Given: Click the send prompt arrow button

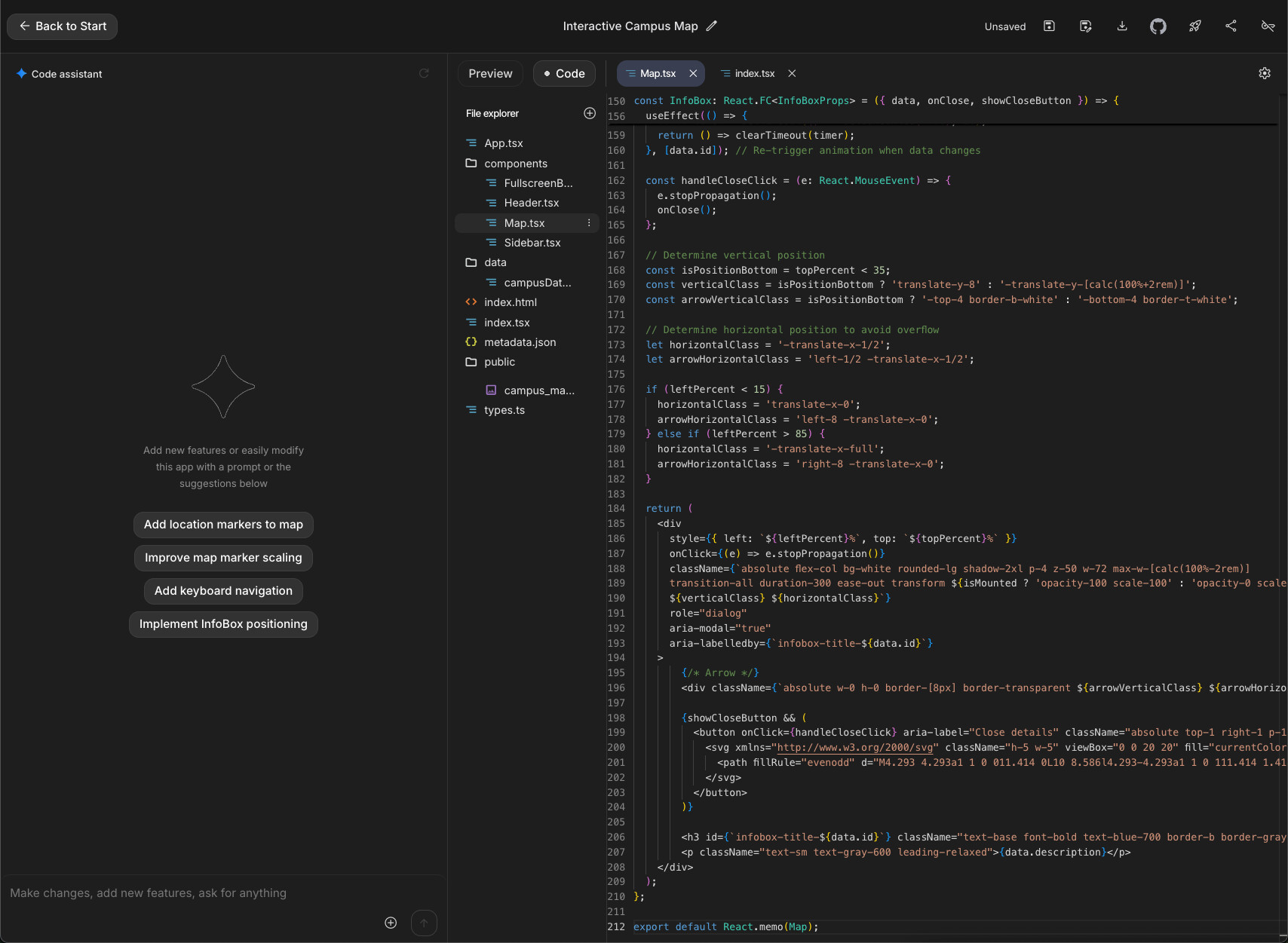Looking at the screenshot, I should [424, 923].
